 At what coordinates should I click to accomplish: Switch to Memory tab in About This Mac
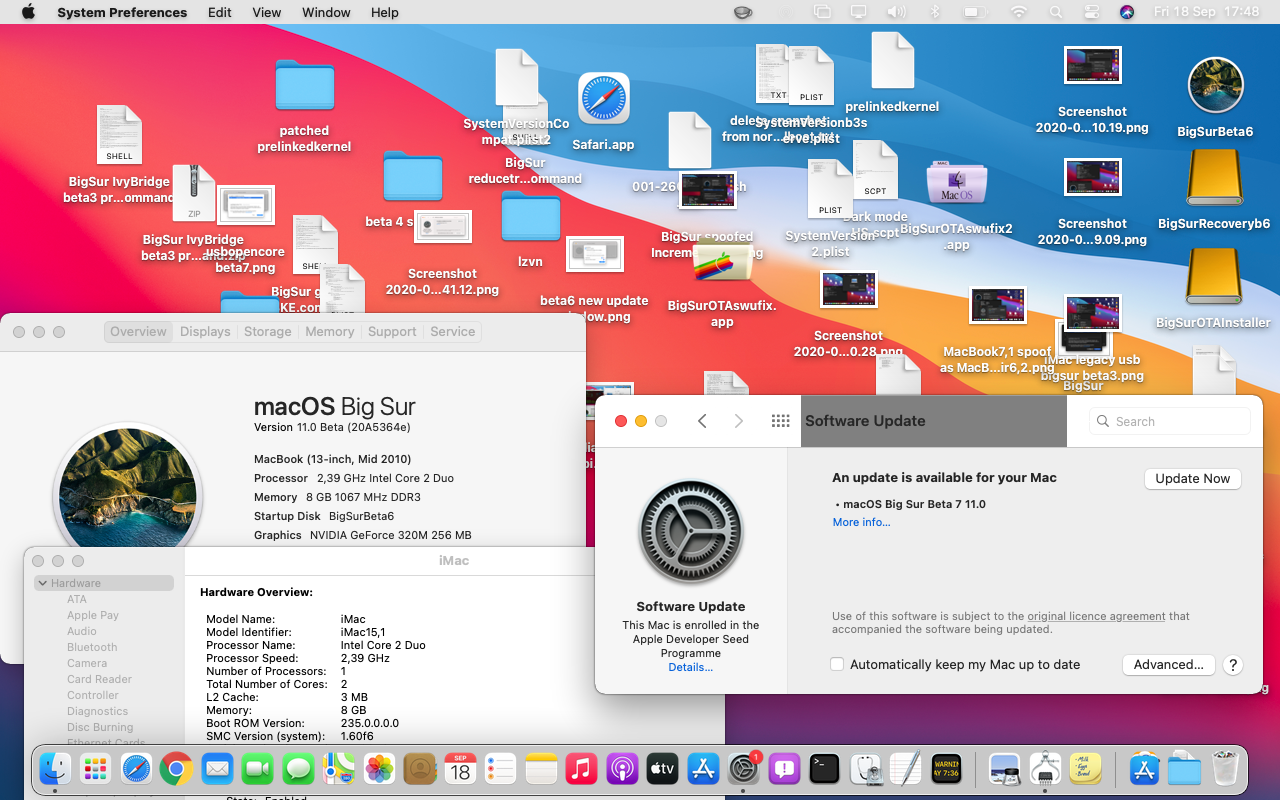(330, 331)
